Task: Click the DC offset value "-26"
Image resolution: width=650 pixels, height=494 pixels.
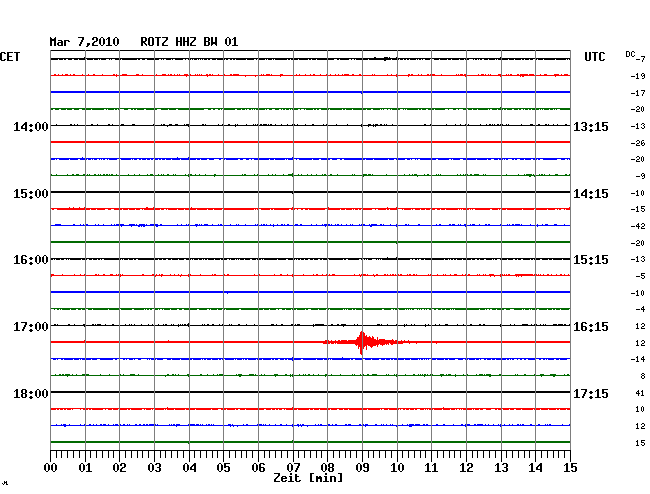Action: tap(638, 143)
